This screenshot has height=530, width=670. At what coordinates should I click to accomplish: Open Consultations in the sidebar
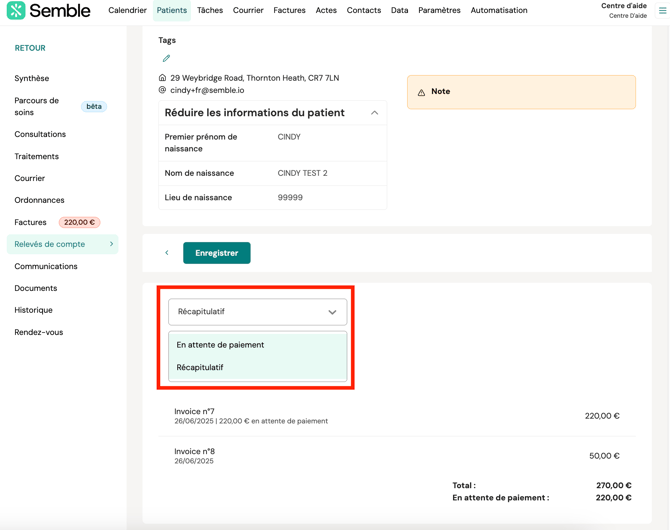click(x=40, y=134)
